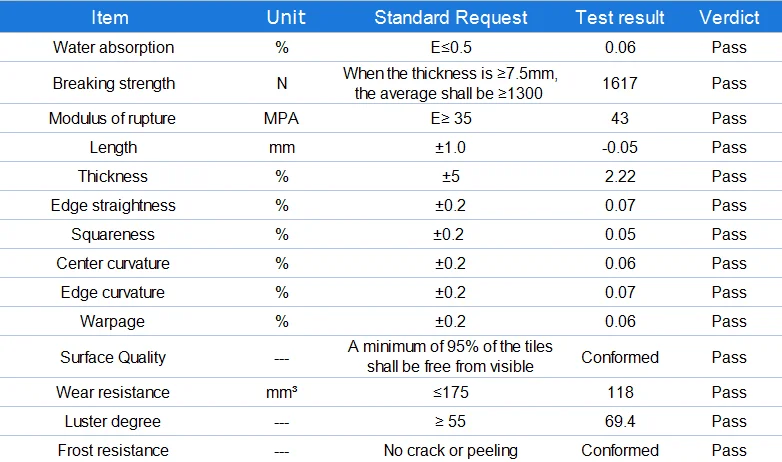Click the Wear resistance row label
Screen dimensions: 782x462
(113, 392)
